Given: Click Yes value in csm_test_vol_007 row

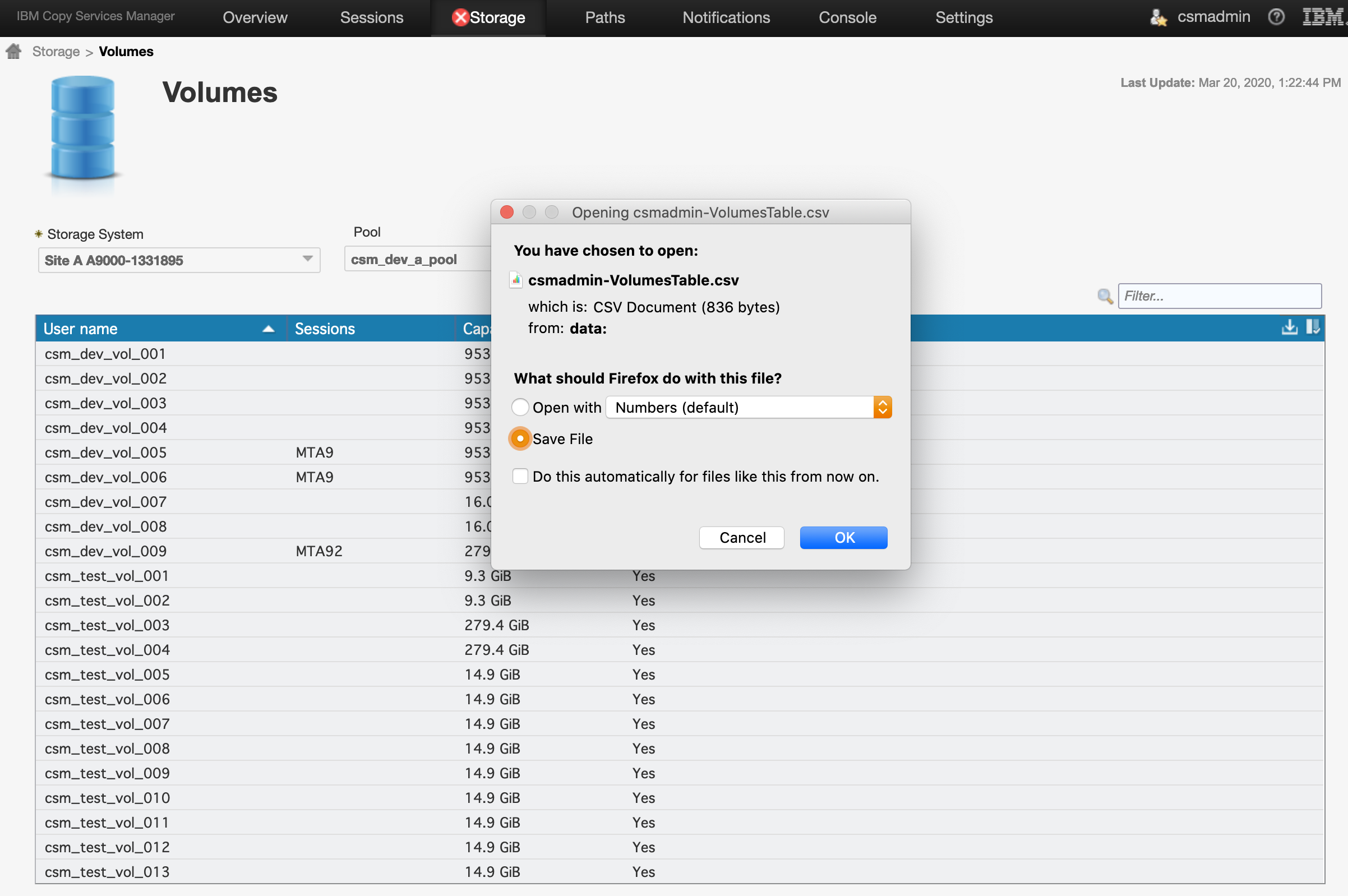Looking at the screenshot, I should 643,724.
